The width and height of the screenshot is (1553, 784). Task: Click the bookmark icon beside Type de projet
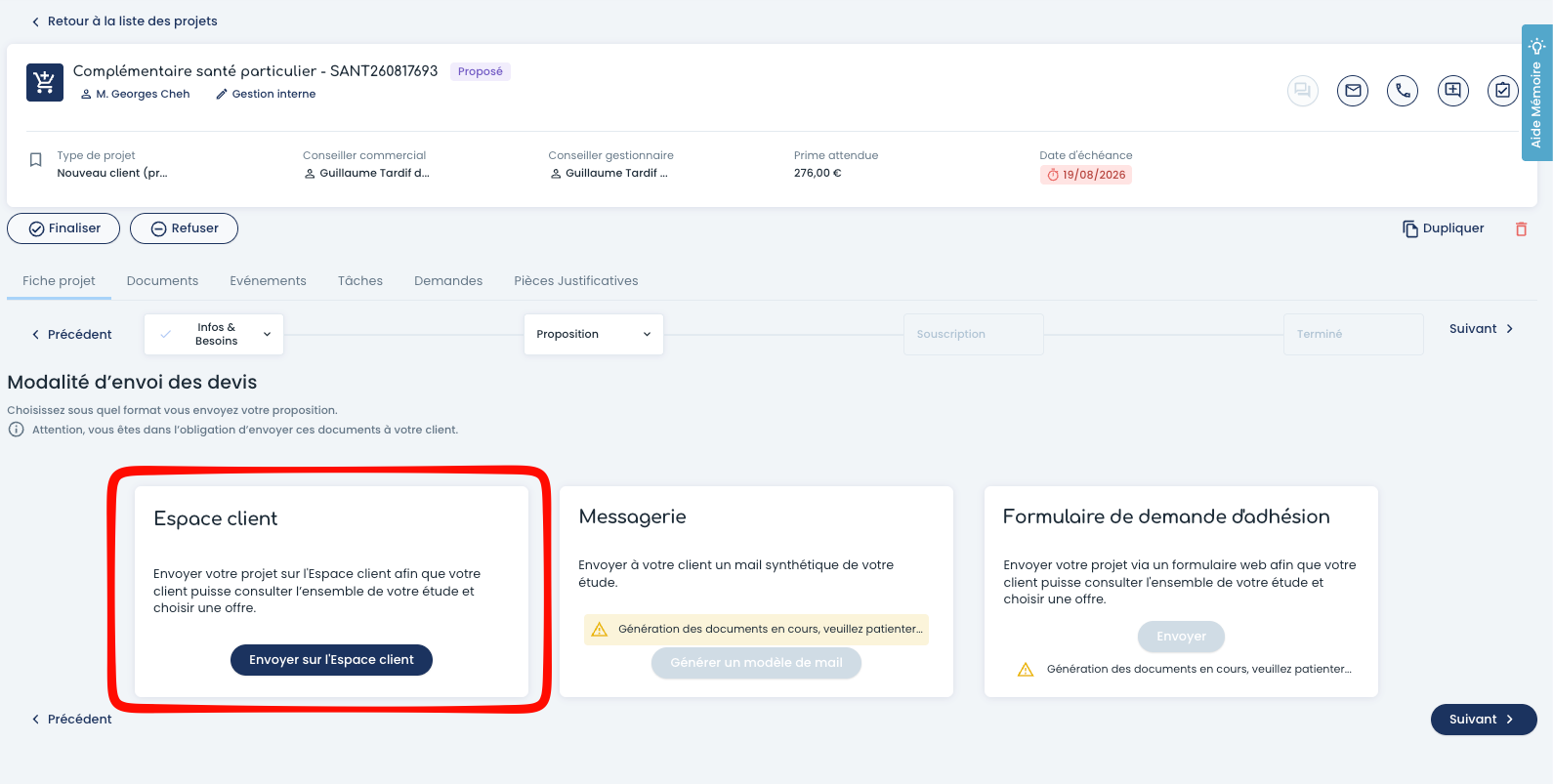tap(36, 160)
